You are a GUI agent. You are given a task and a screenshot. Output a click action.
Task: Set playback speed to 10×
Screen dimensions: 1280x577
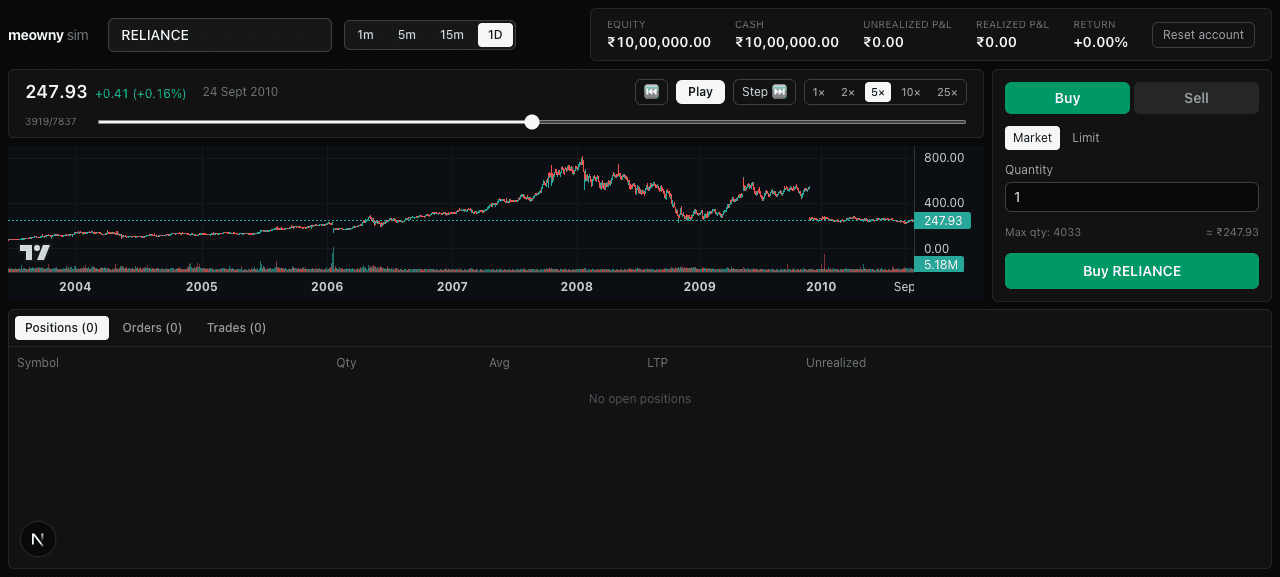click(911, 92)
